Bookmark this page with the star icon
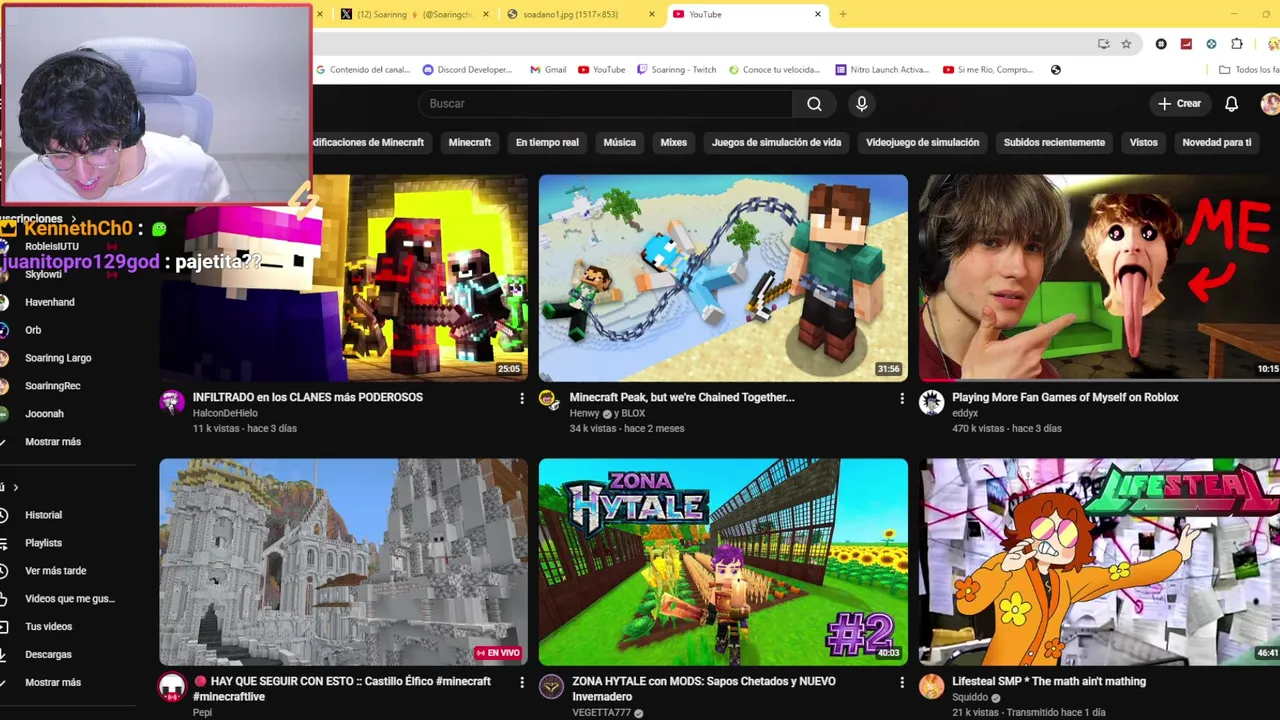Viewport: 1280px width, 720px height. point(1126,44)
